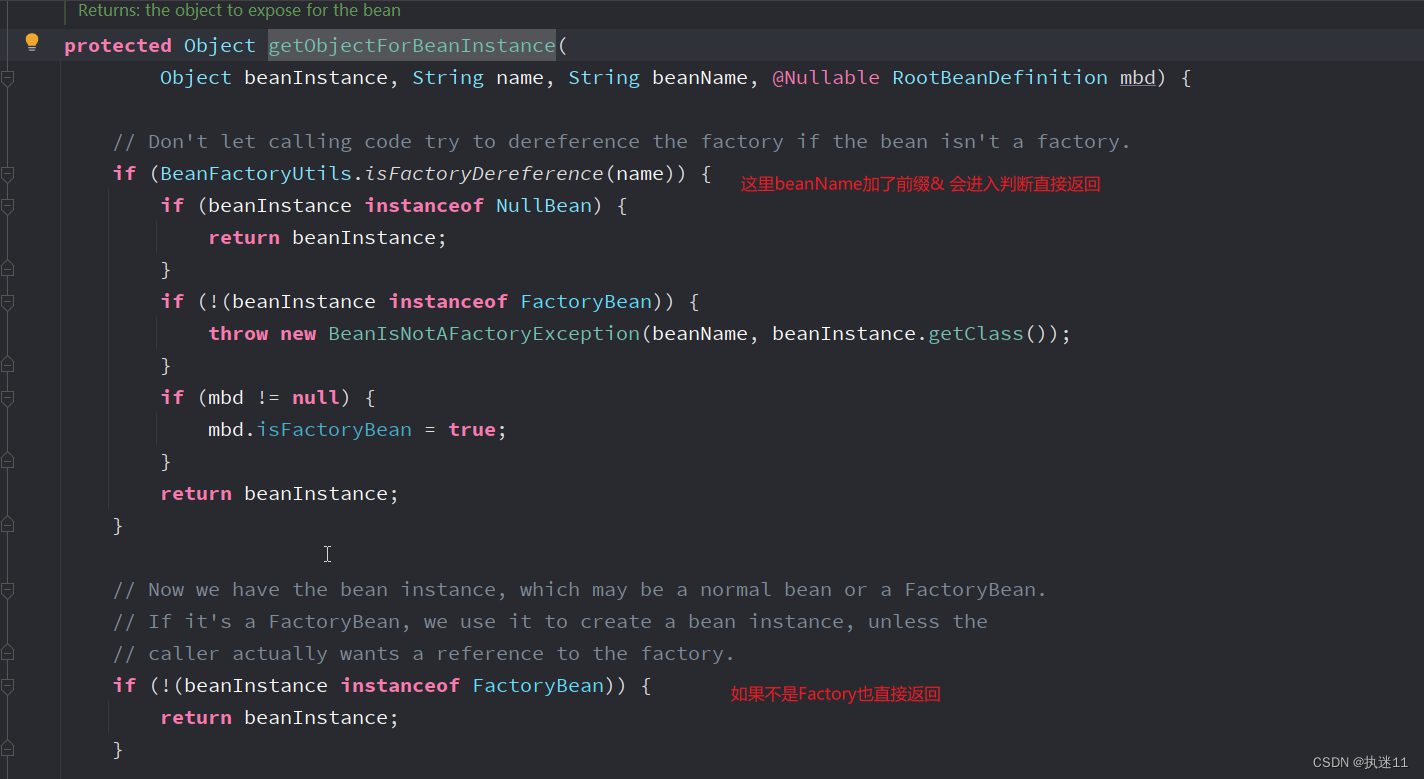The height and width of the screenshot is (779, 1424).
Task: Click BeanIsNotAFactoryException class name
Action: click(x=484, y=334)
